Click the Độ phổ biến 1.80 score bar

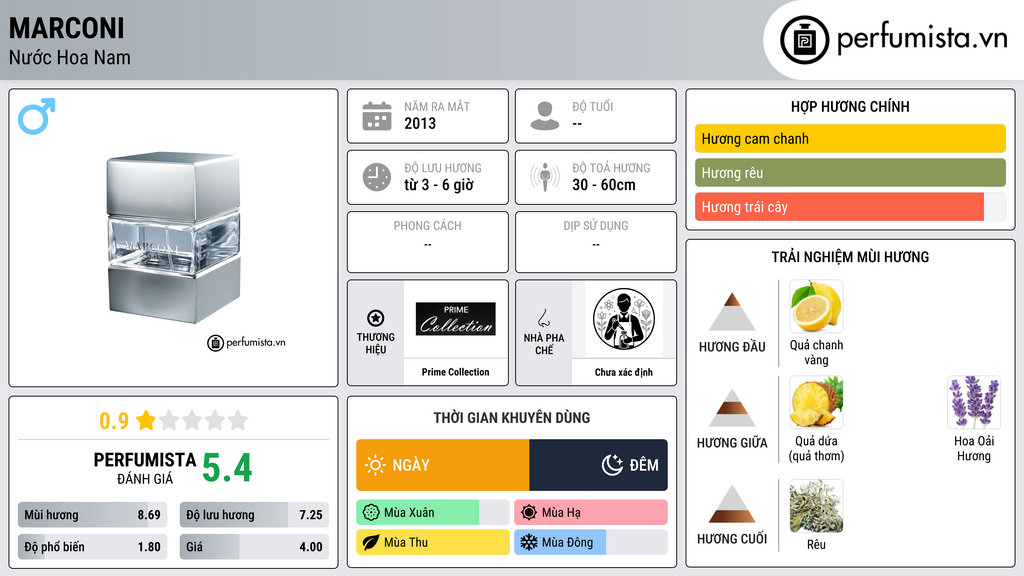(x=93, y=547)
